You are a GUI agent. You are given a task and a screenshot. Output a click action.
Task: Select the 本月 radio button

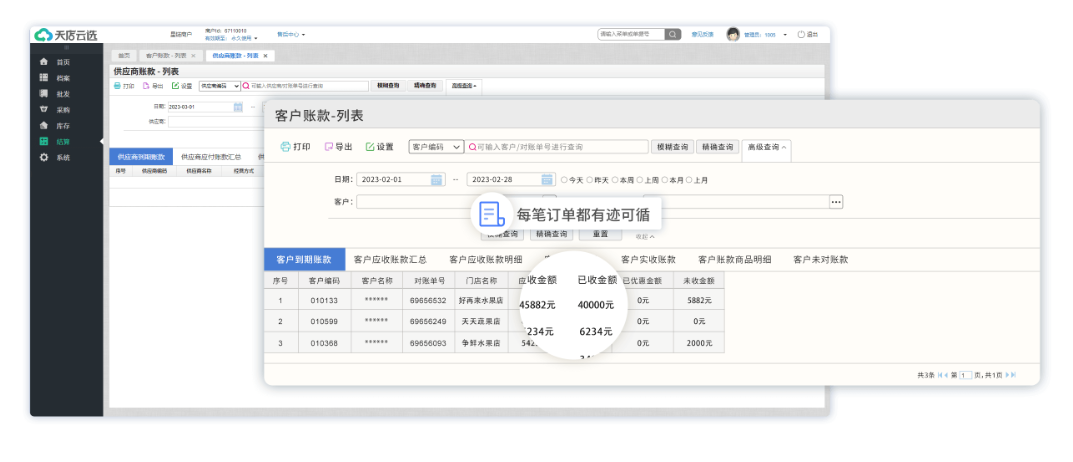click(664, 180)
